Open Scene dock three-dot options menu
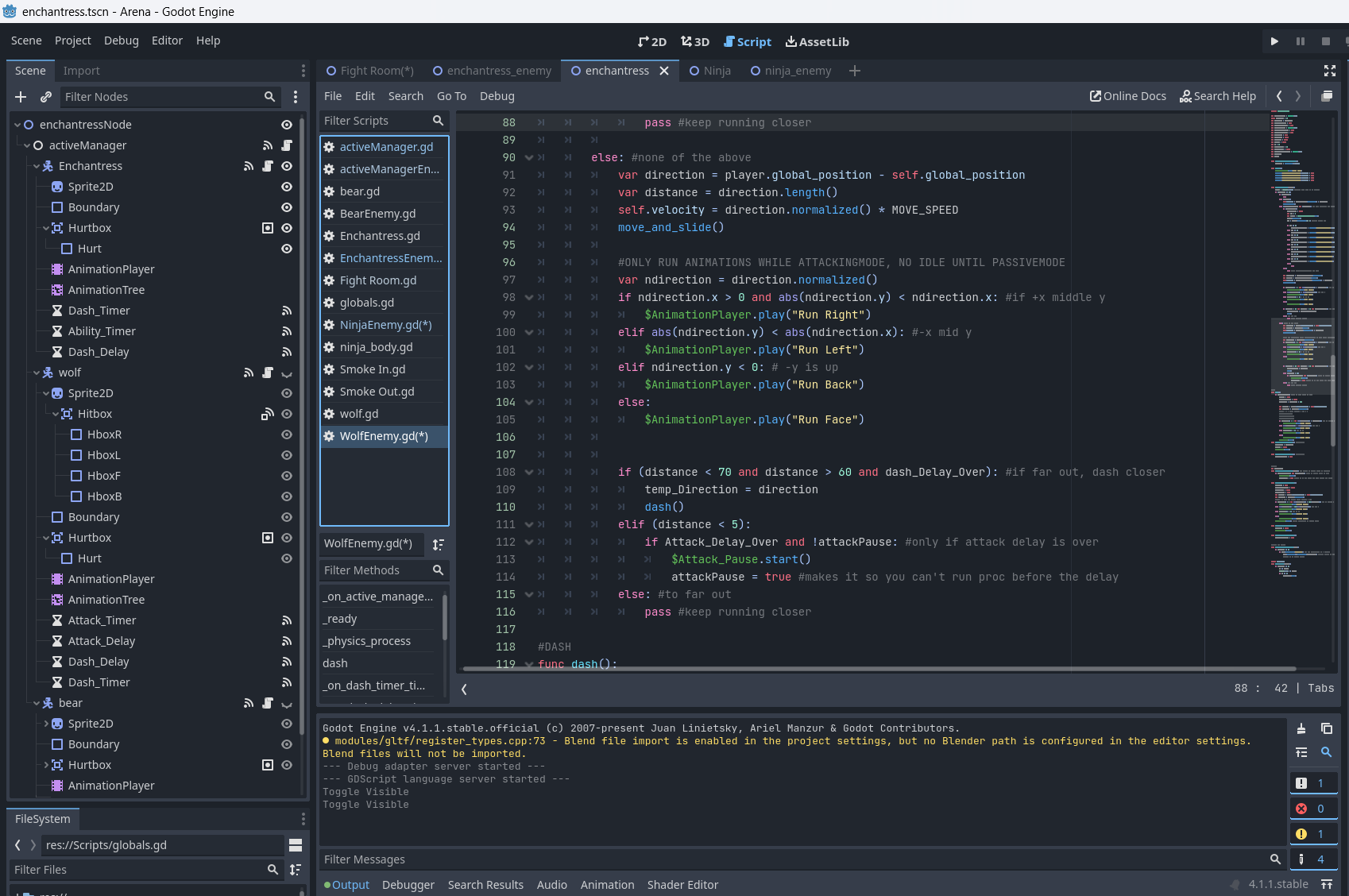The image size is (1349, 896). 296,97
